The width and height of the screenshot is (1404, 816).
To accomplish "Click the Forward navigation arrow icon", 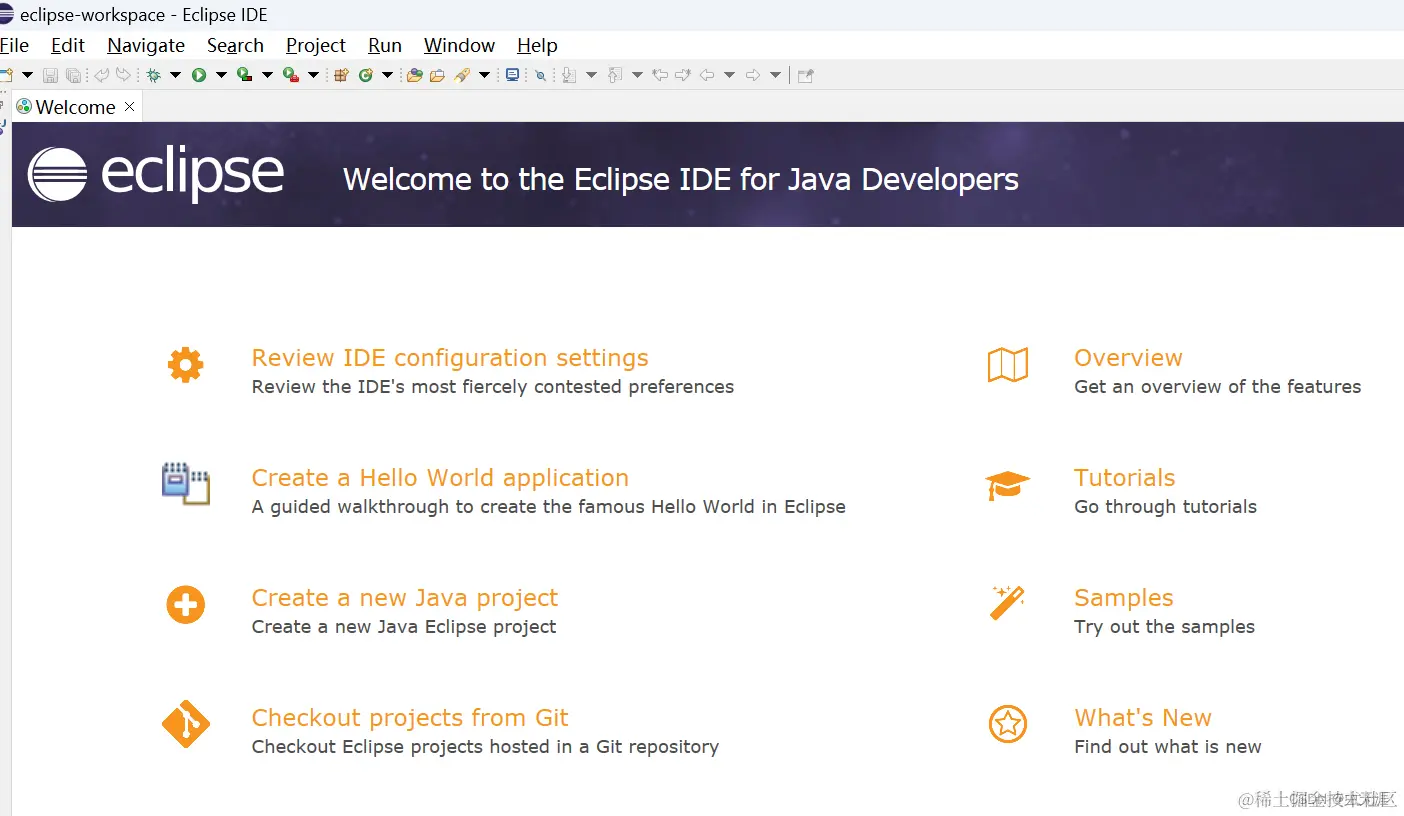I will 753,75.
